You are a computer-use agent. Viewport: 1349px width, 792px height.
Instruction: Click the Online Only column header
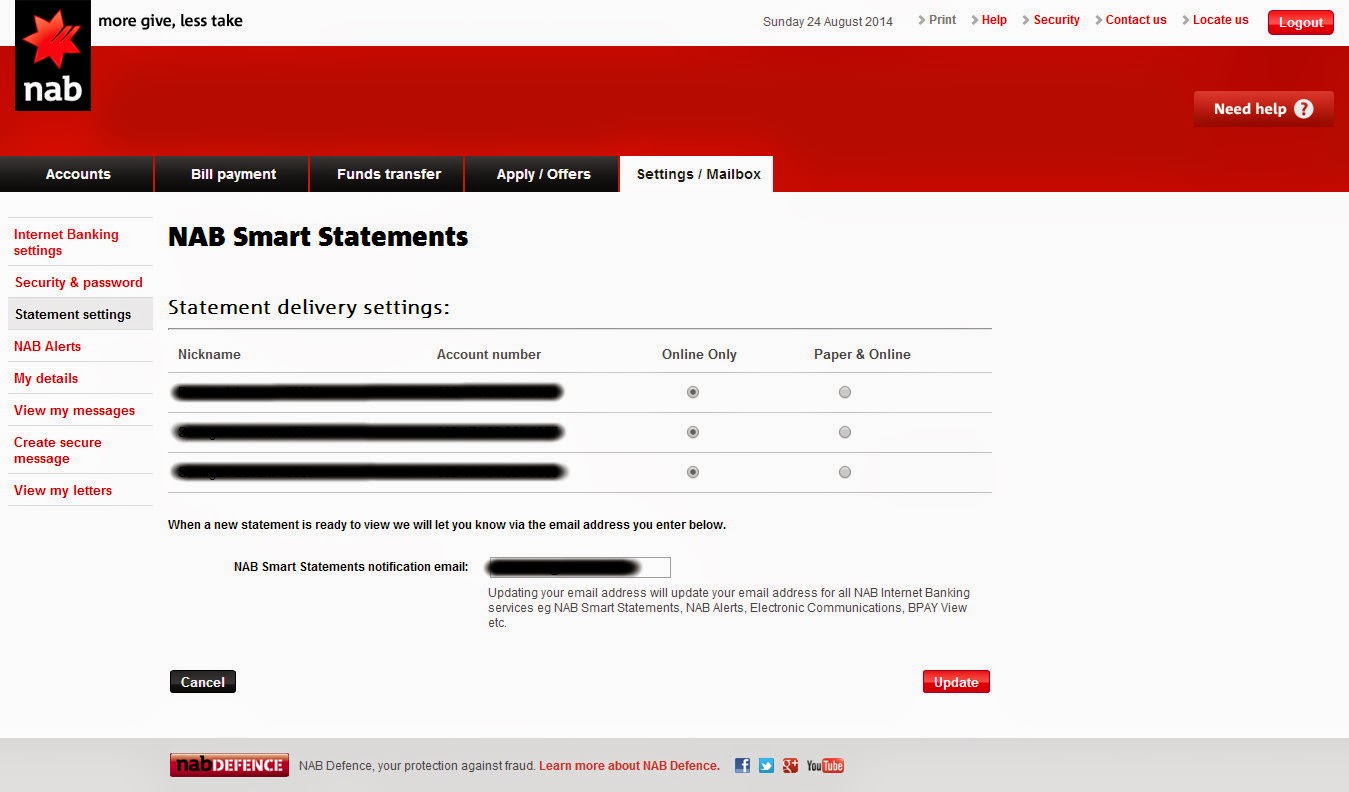(699, 354)
